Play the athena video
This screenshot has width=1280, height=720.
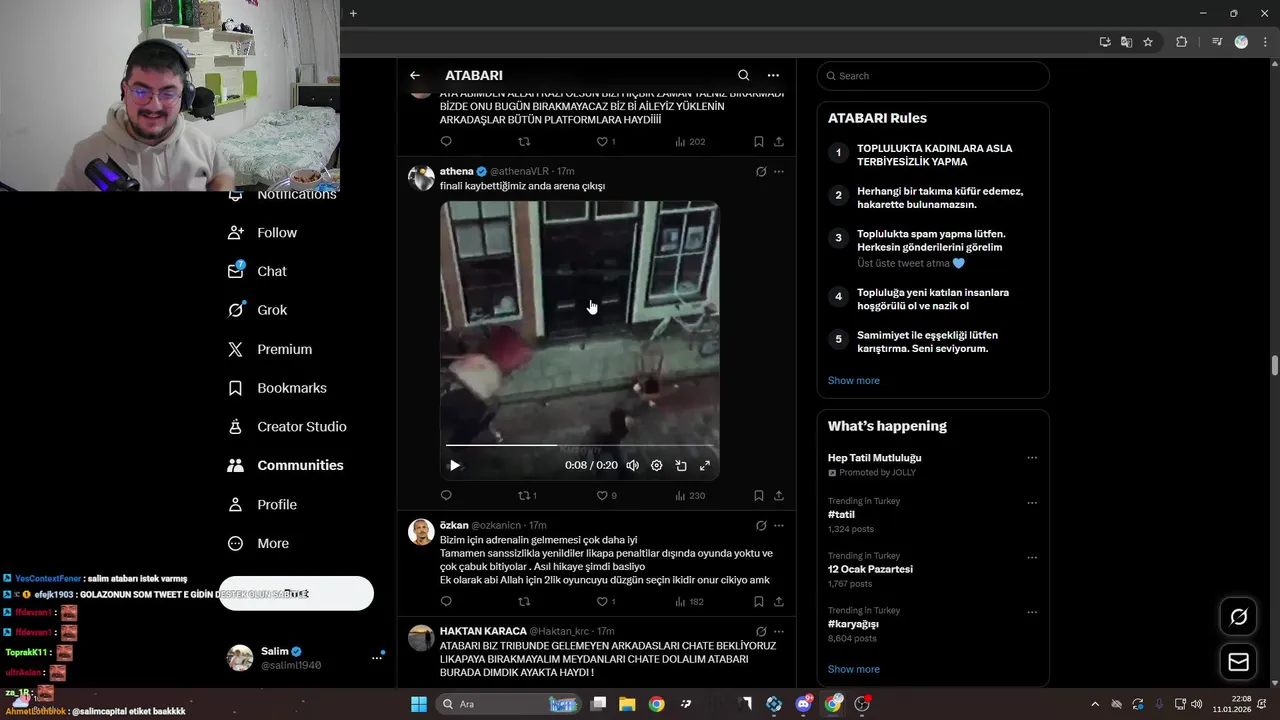[x=455, y=465]
